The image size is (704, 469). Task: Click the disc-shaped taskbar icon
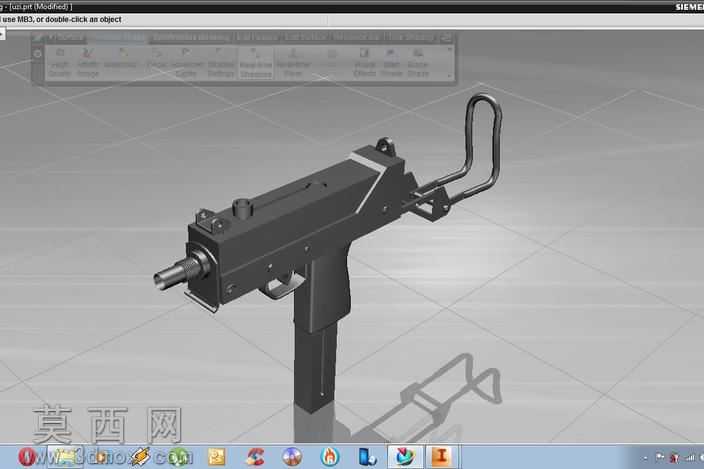[292, 457]
